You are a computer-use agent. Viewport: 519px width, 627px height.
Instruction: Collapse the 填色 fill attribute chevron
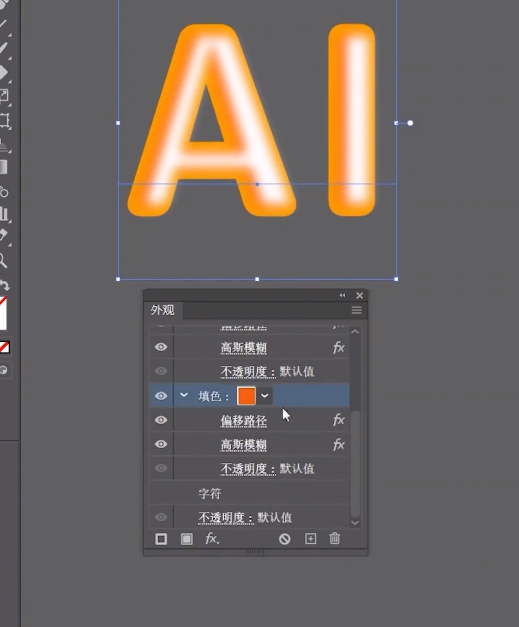[x=184, y=395]
